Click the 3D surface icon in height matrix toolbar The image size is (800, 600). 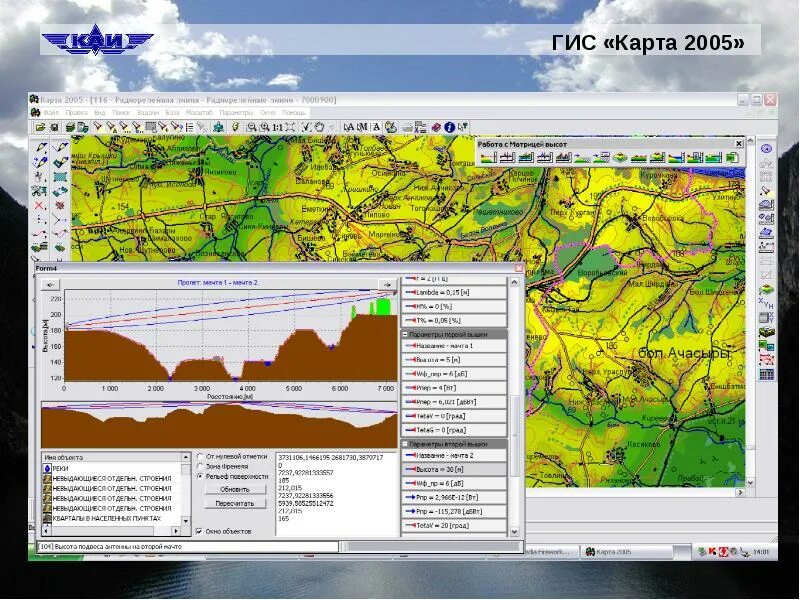619,158
